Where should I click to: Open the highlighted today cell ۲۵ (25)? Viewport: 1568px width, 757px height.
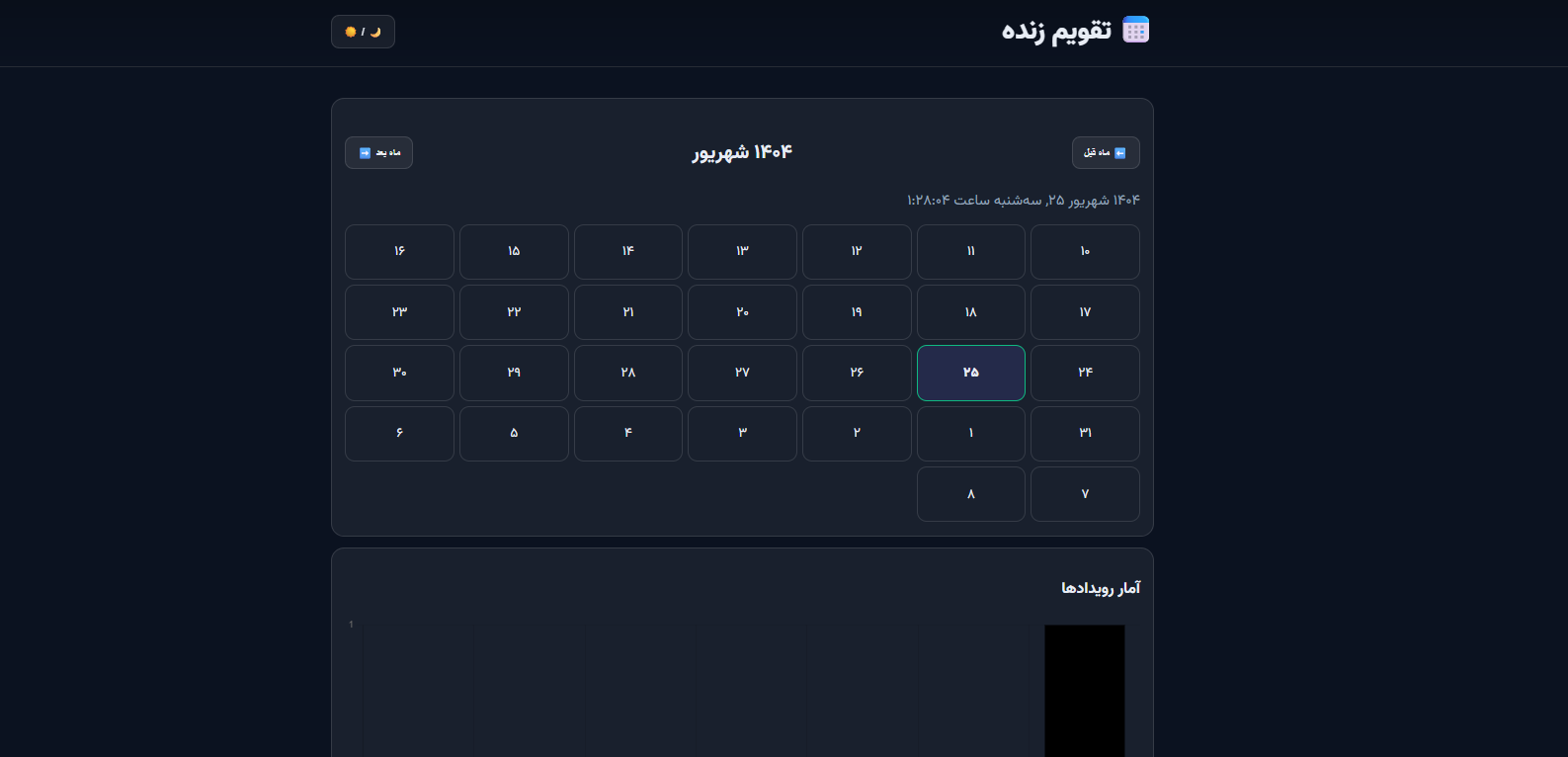point(971,373)
